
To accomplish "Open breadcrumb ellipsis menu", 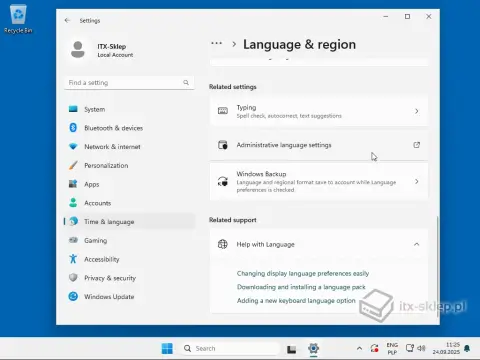I will pos(217,43).
